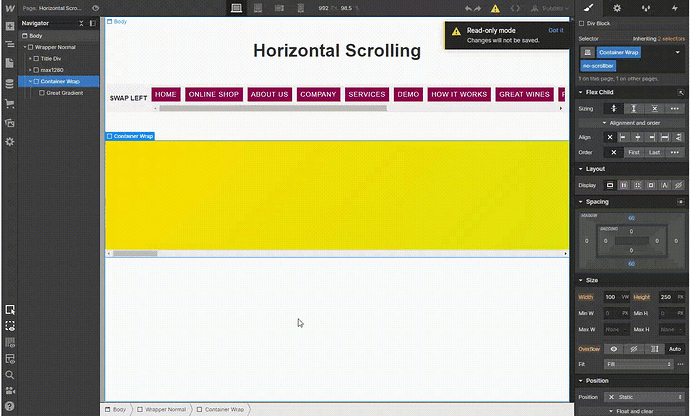The height and width of the screenshot is (416, 690).
Task: Open the Ecommerce cart icon
Action: pos(10,104)
